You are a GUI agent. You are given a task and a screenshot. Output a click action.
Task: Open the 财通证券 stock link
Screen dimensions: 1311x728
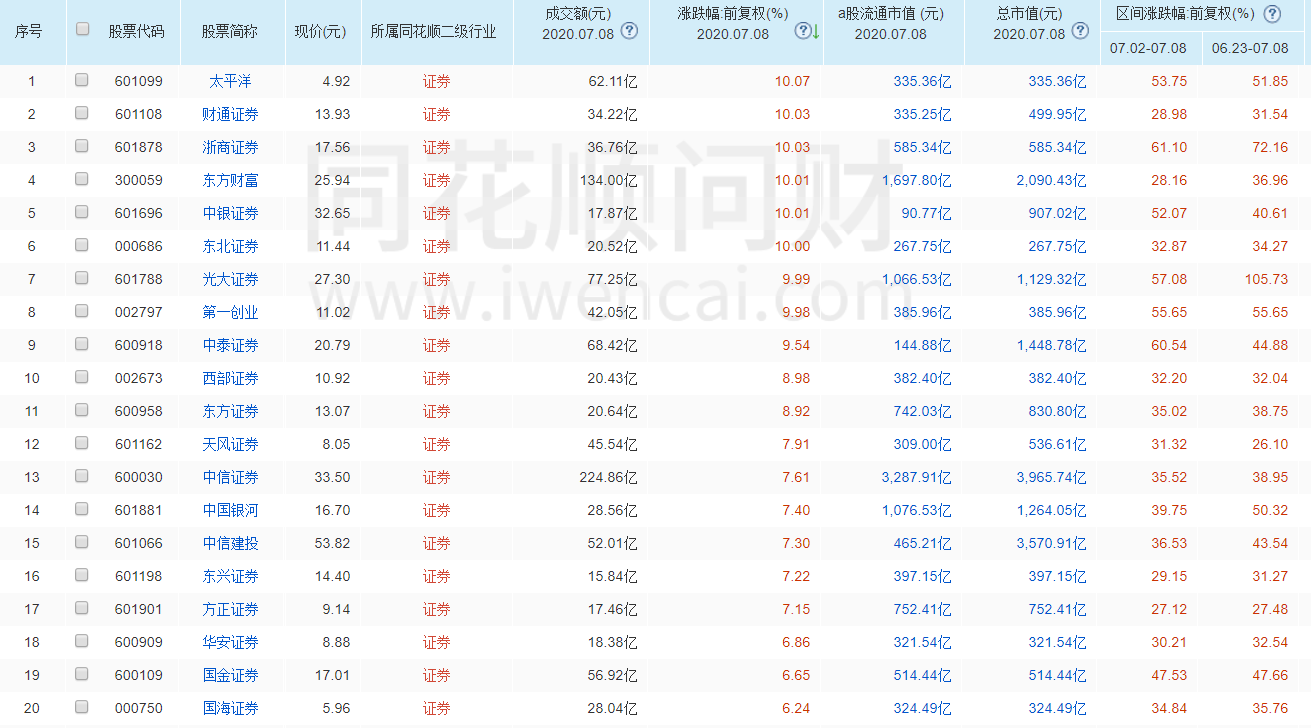coord(230,114)
